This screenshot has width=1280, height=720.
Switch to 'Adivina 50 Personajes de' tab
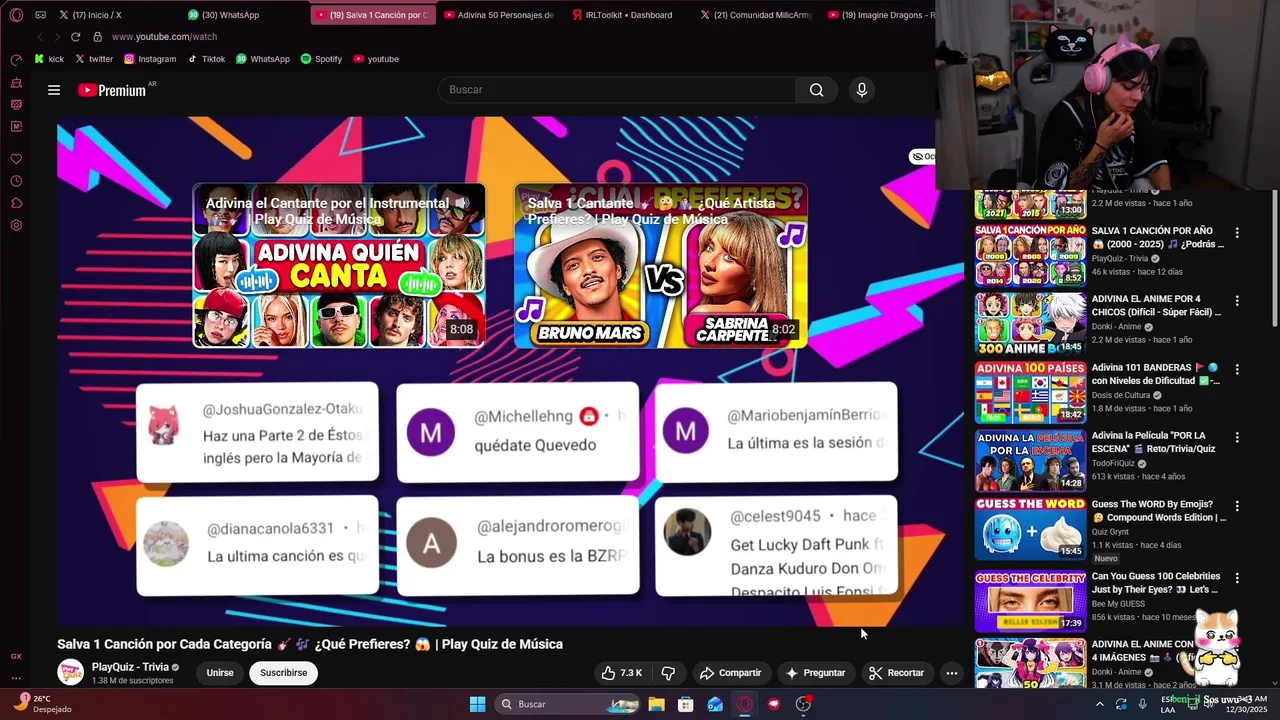502,15
